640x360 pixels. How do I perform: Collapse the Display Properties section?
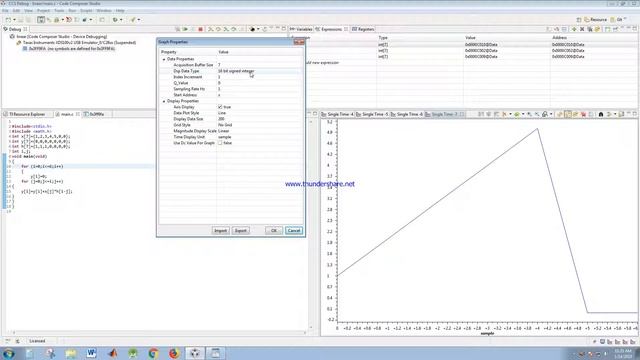tap(164, 101)
